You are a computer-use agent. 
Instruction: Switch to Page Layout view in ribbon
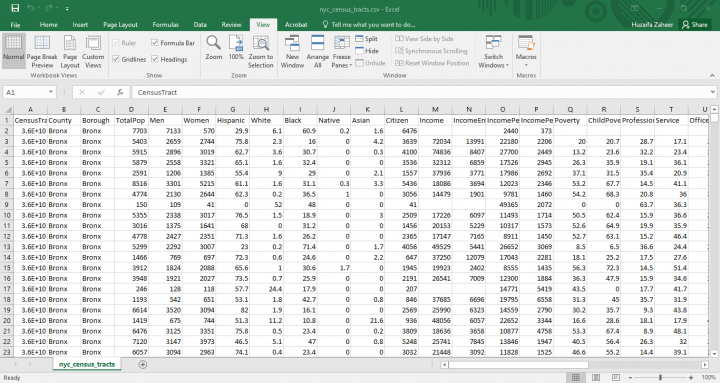click(x=70, y=51)
